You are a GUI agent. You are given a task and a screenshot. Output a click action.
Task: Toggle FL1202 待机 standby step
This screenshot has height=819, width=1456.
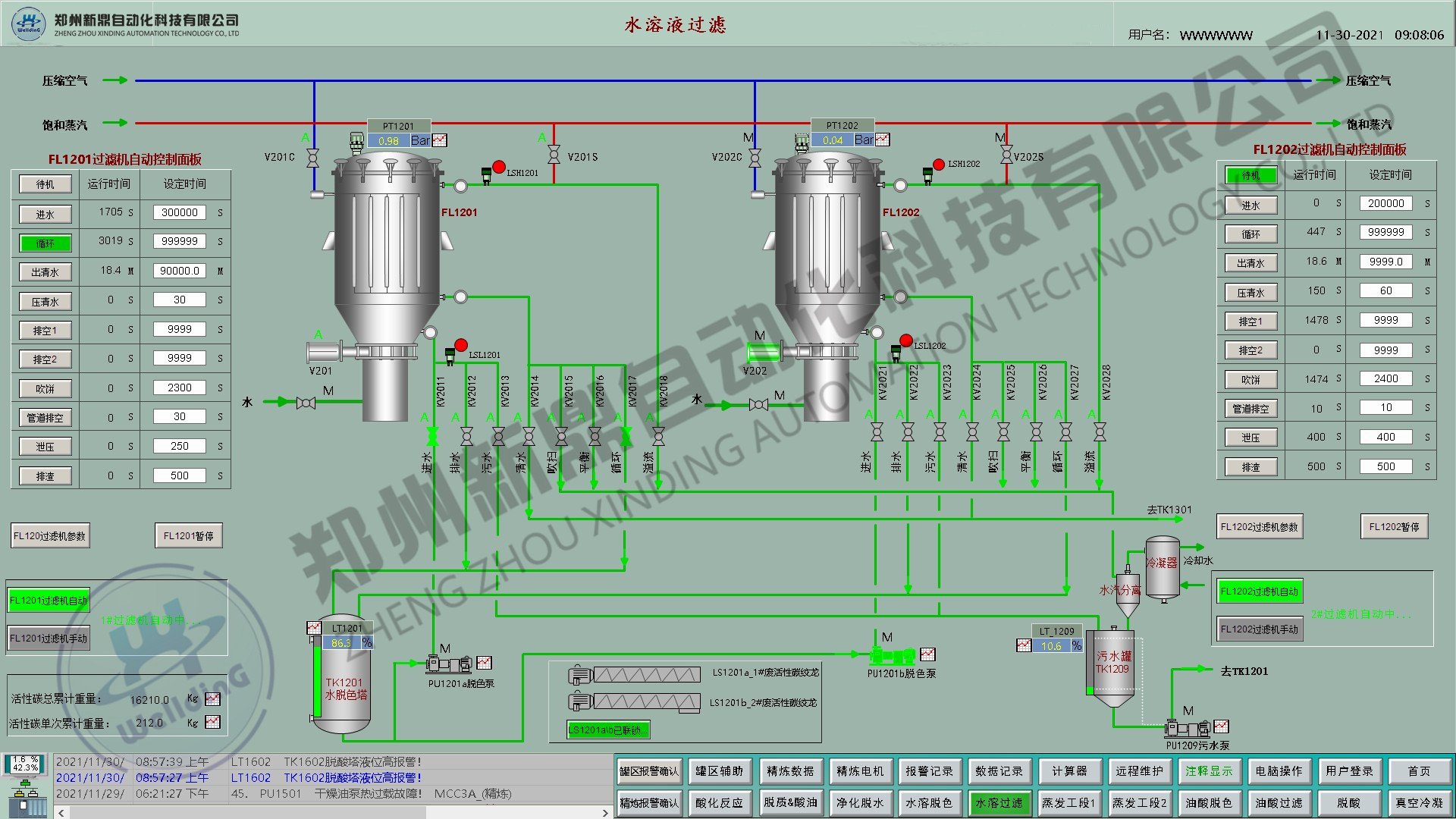point(1251,175)
